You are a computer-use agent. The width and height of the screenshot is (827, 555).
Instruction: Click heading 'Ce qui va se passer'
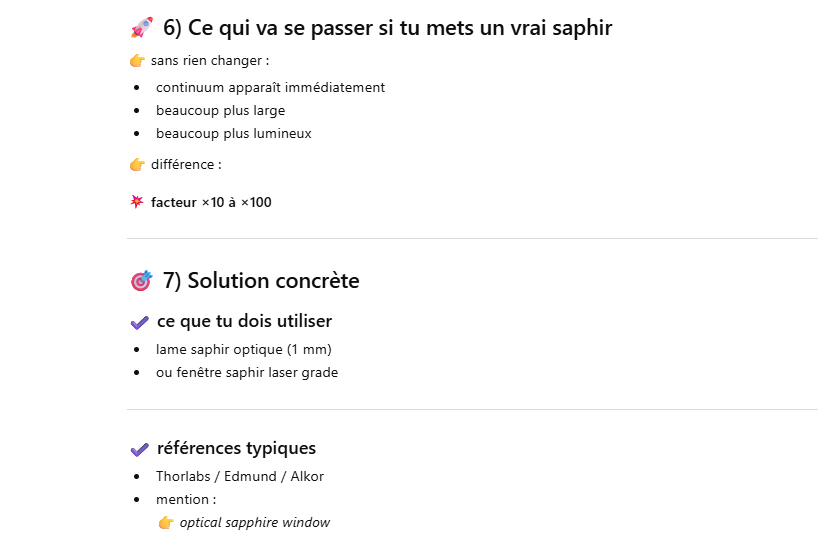pyautogui.click(x=387, y=28)
